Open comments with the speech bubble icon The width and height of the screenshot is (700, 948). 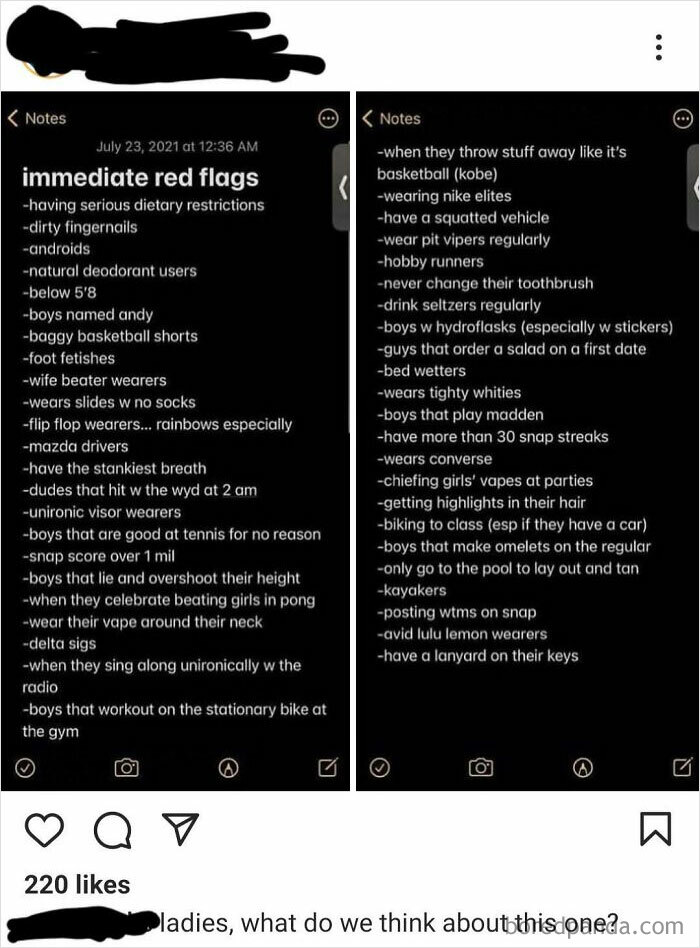pos(113,829)
